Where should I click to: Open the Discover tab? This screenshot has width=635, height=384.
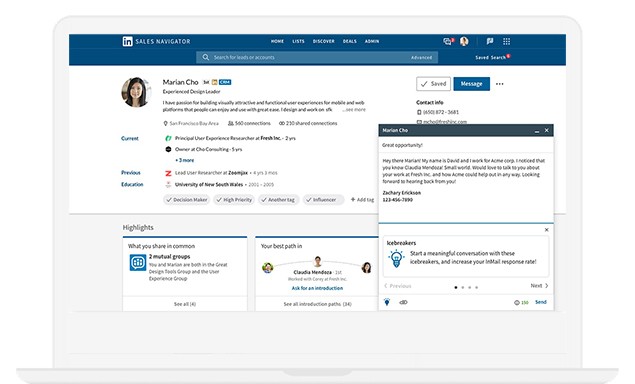click(324, 41)
